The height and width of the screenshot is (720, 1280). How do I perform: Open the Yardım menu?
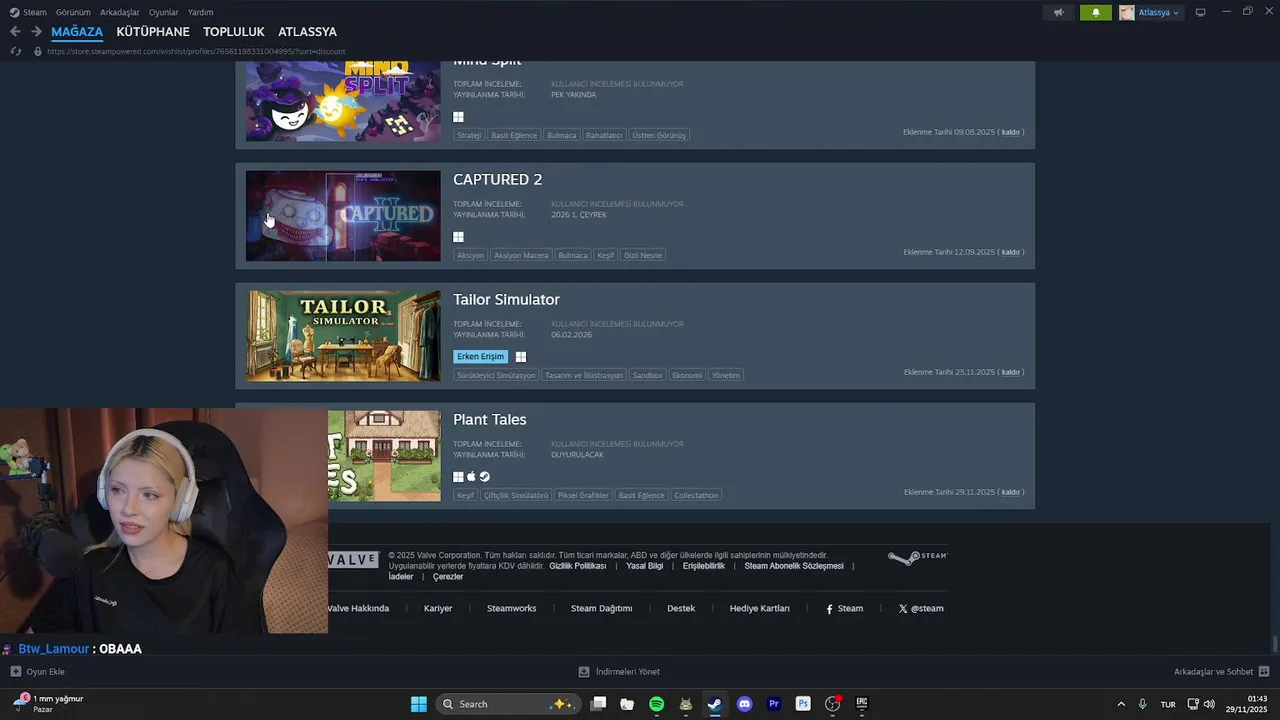pyautogui.click(x=201, y=12)
